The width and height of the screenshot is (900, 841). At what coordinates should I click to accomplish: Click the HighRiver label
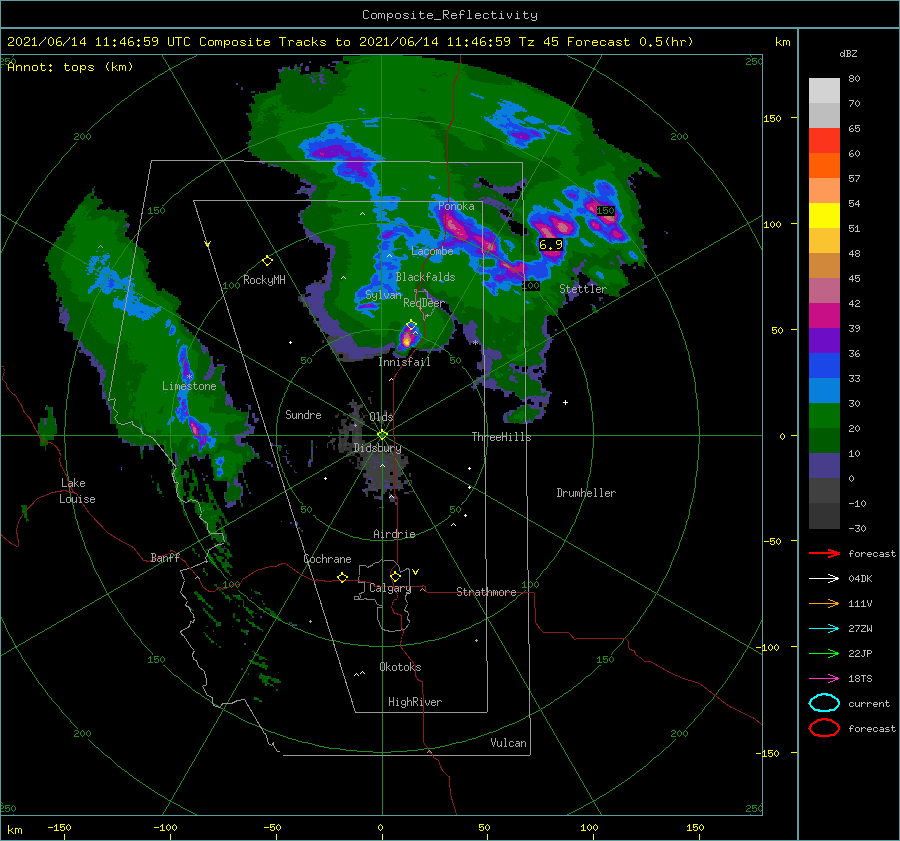point(415,702)
